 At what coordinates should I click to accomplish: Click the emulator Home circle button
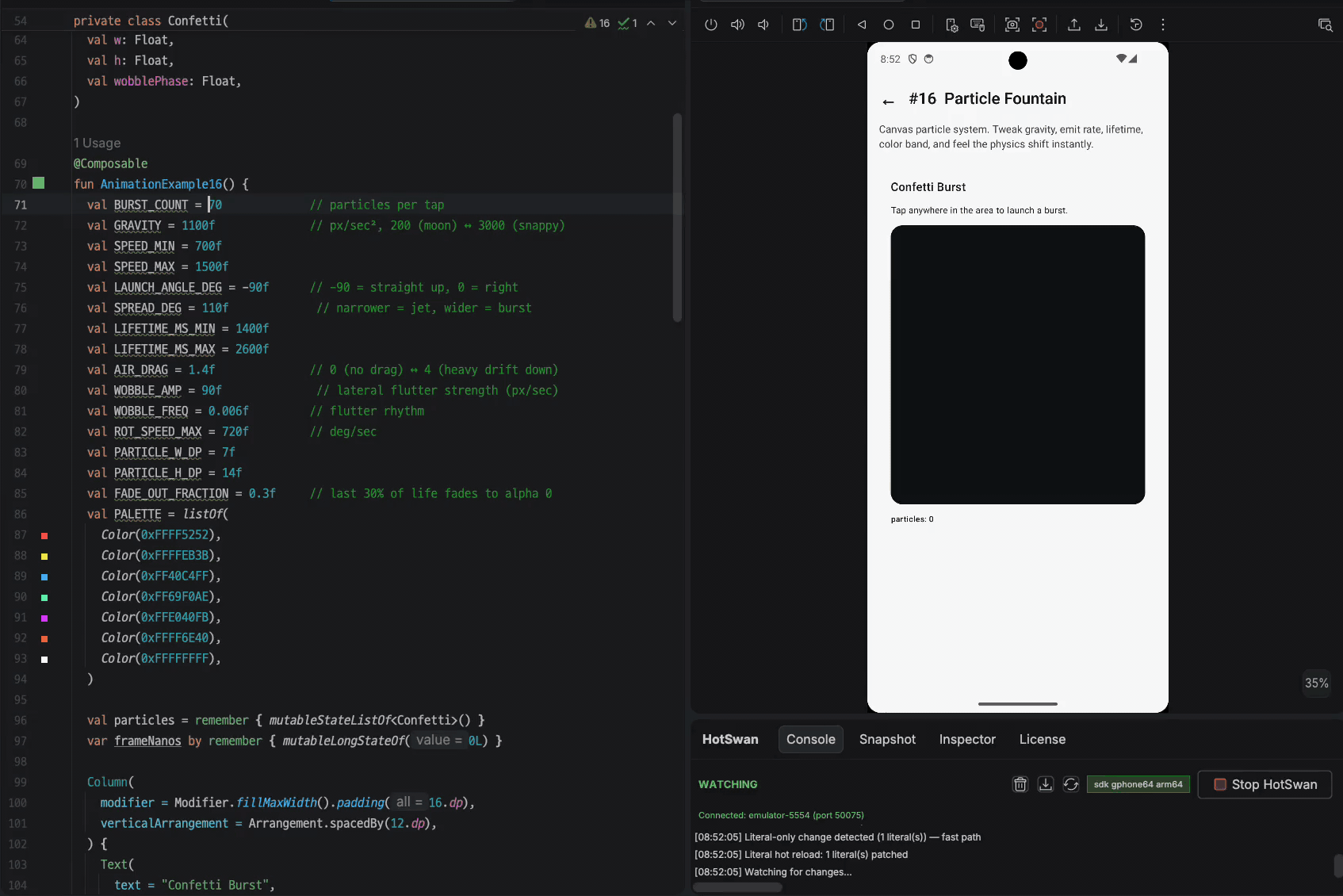[889, 25]
